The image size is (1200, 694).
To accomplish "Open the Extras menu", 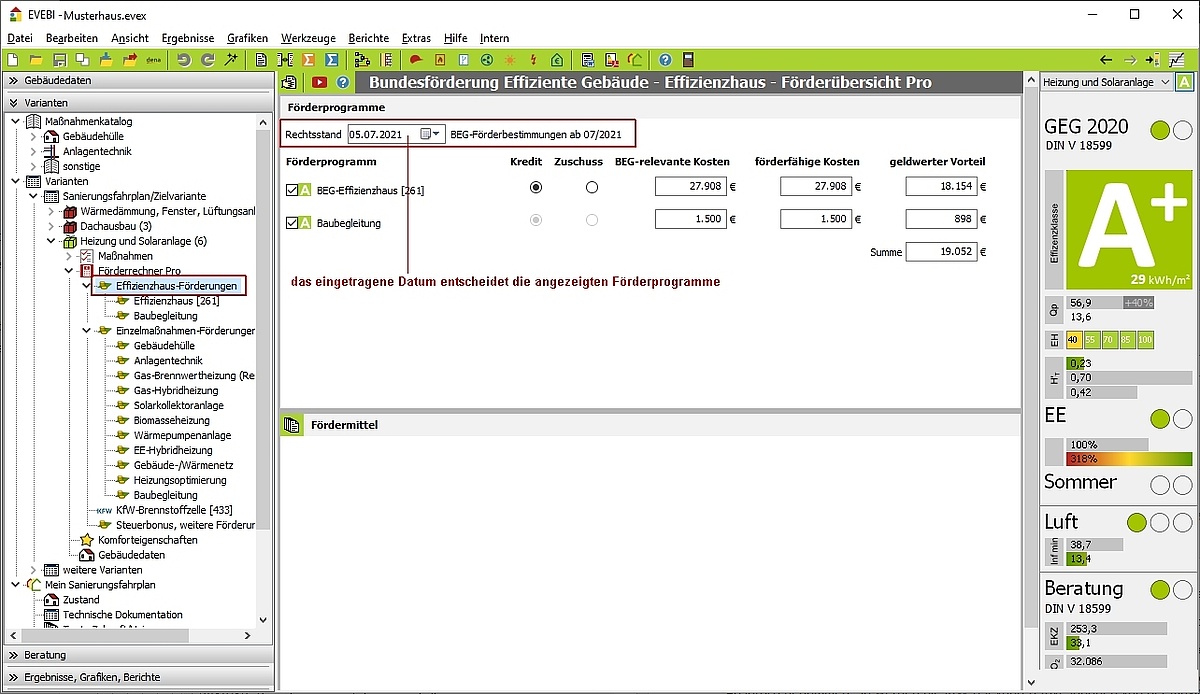I will [x=416, y=38].
